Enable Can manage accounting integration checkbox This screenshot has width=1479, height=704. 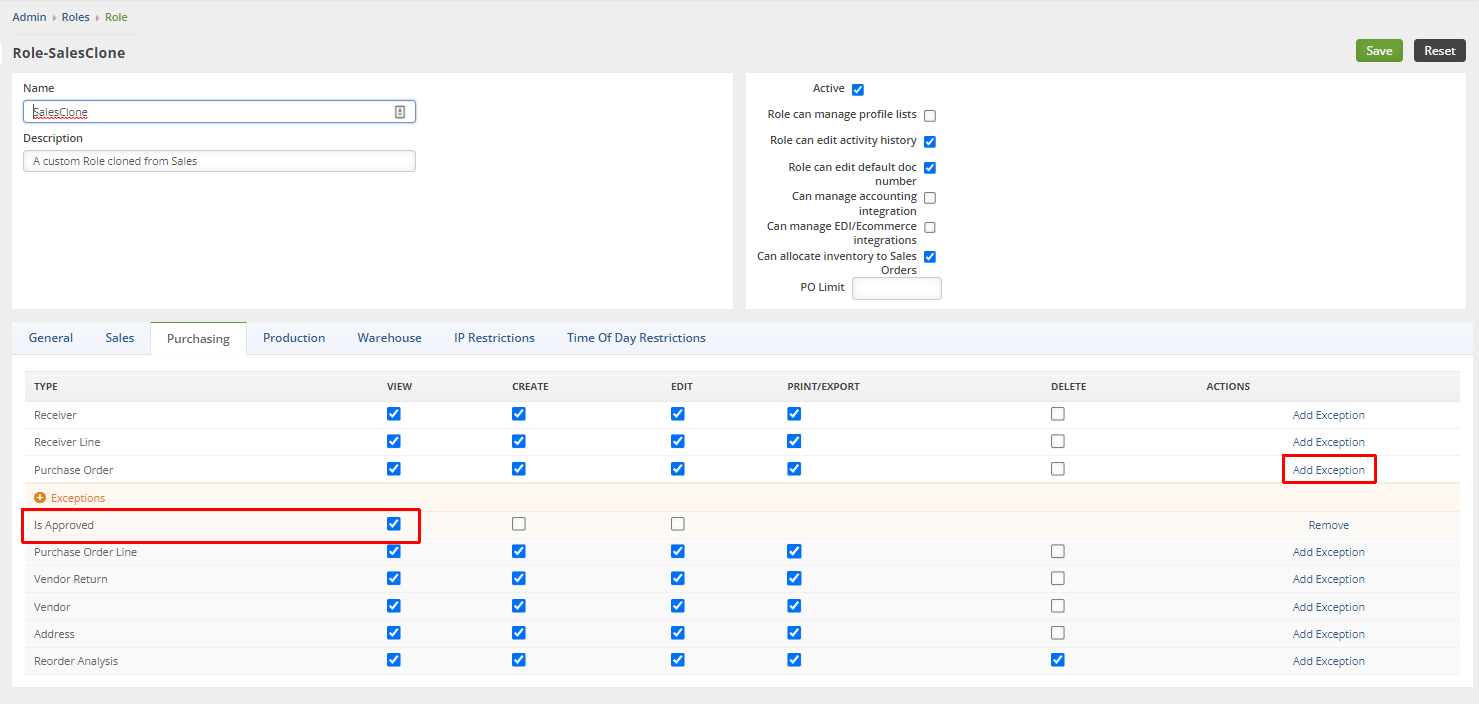(x=930, y=197)
